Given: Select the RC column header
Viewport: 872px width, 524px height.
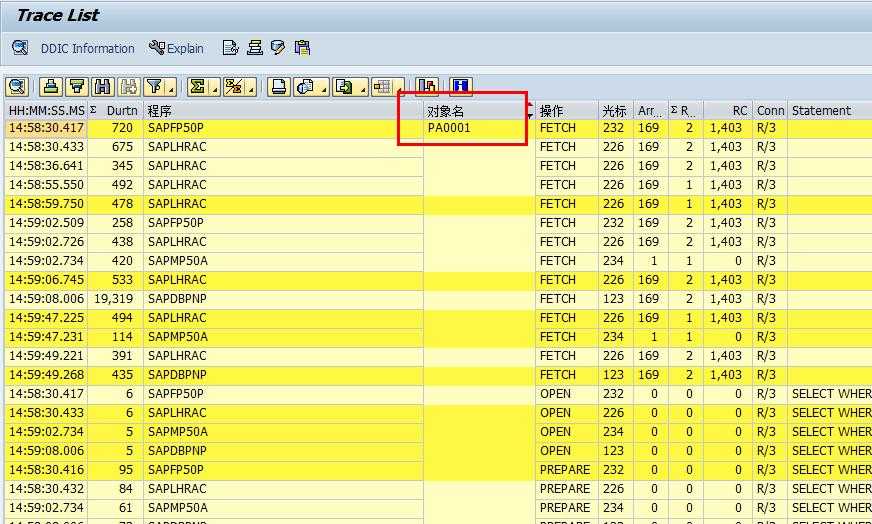Looking at the screenshot, I should click(x=727, y=111).
